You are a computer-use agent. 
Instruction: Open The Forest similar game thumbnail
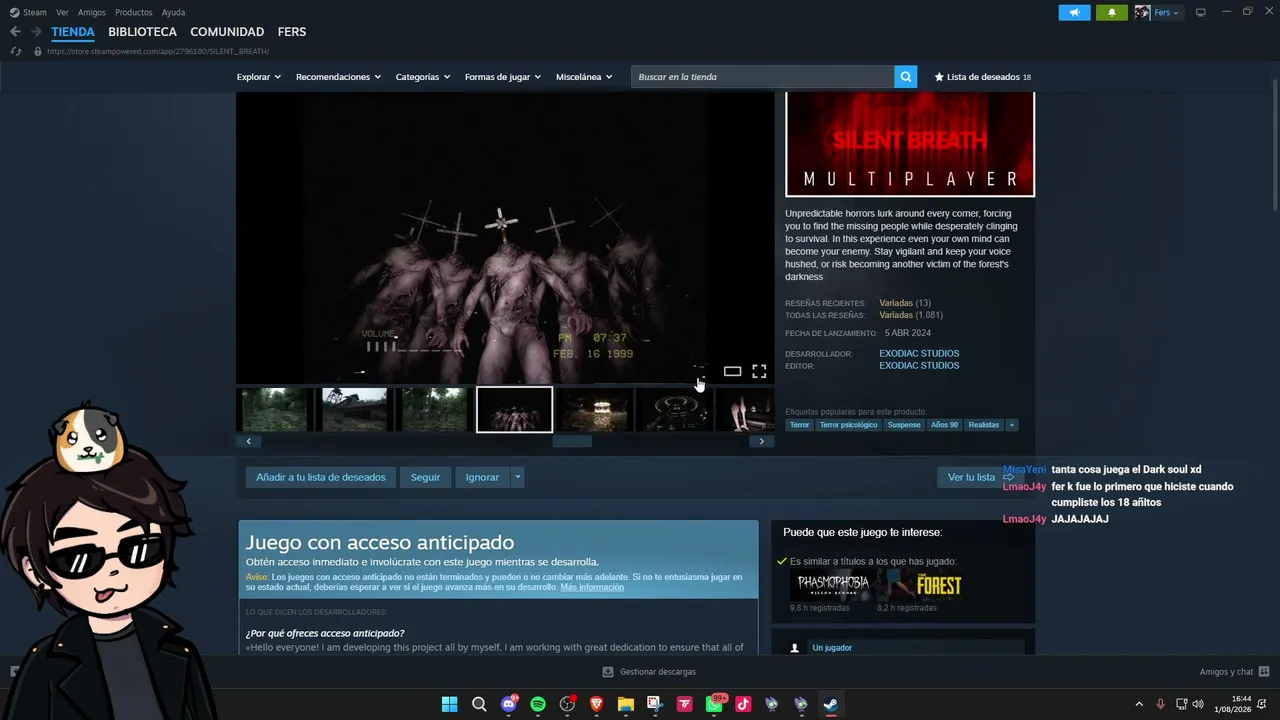click(x=920, y=585)
